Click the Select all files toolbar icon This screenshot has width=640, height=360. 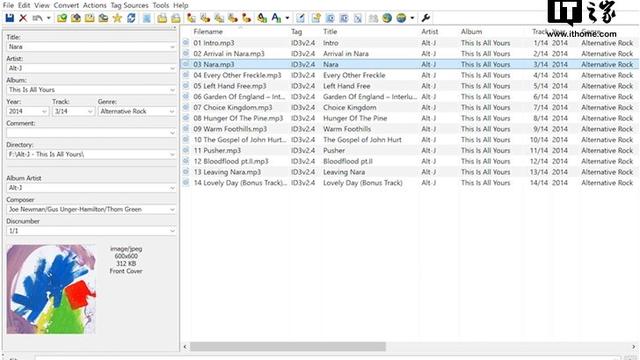point(147,18)
